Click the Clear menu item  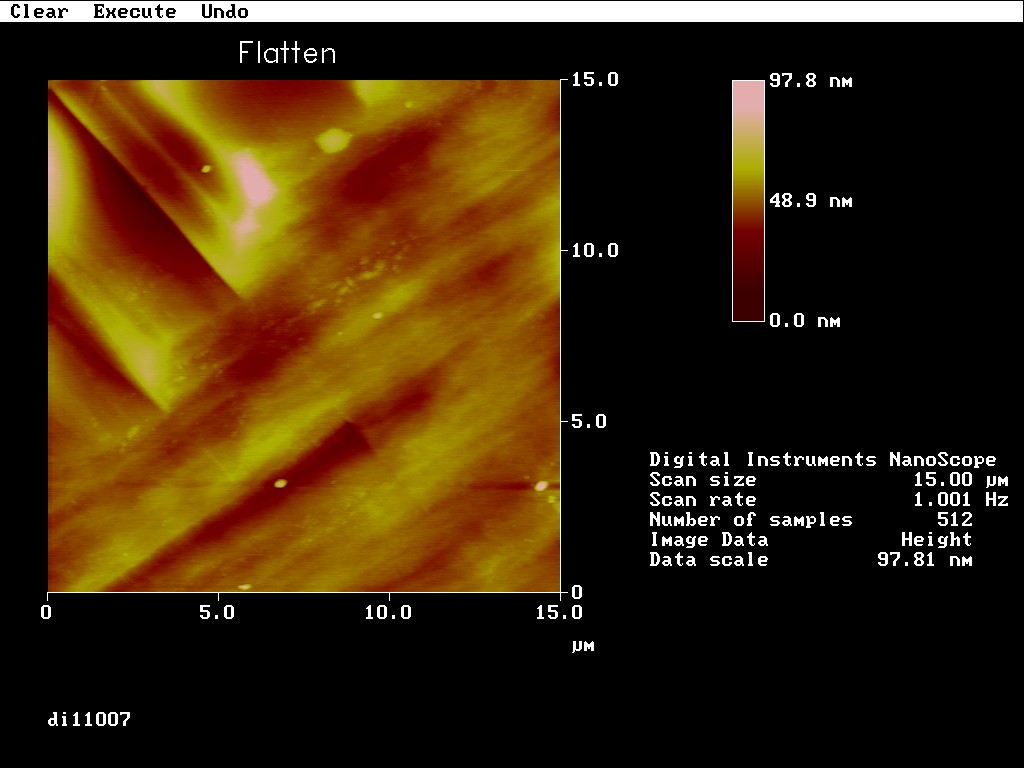click(x=39, y=12)
